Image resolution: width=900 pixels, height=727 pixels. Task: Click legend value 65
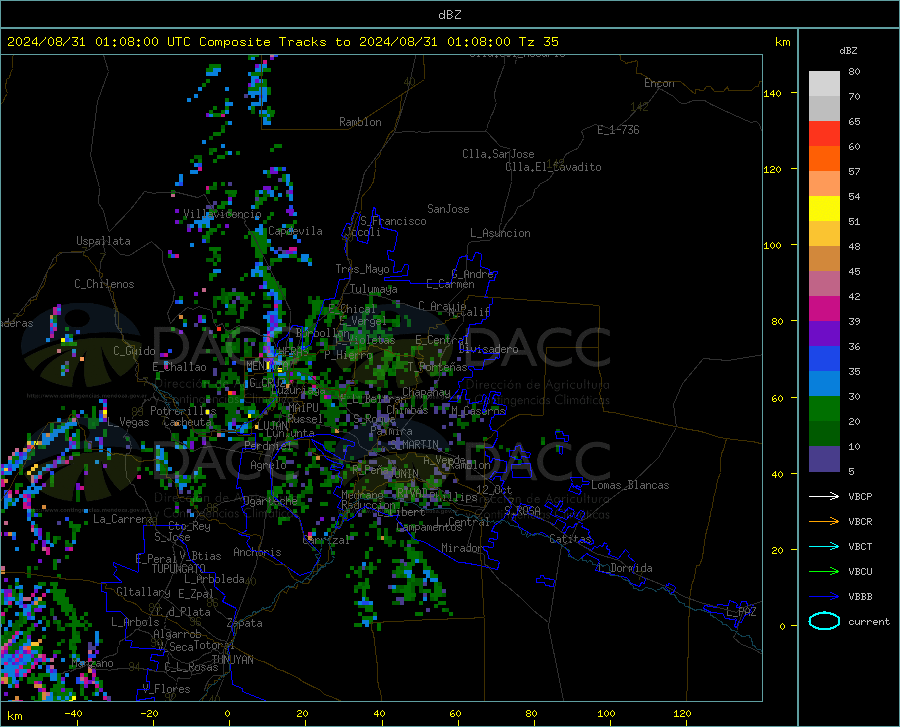pyautogui.click(x=854, y=122)
